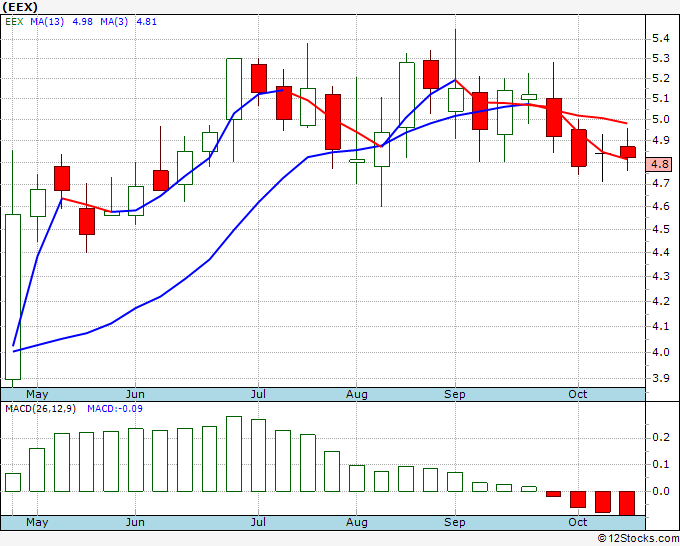Image resolution: width=680 pixels, height=546 pixels.
Task: Select the Jul marker on price timeline
Action: [x=258, y=394]
